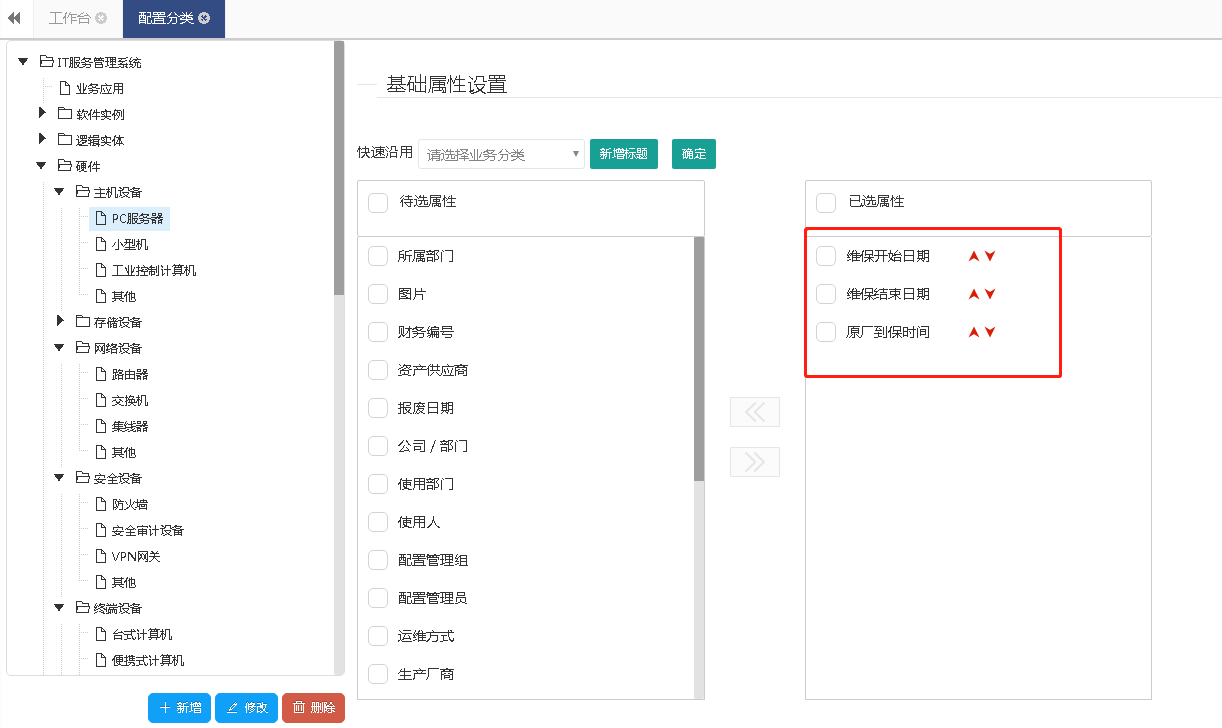Click the move-up arrow for 维保开始日期
Screen dimensions: 1222x728
click(973, 256)
